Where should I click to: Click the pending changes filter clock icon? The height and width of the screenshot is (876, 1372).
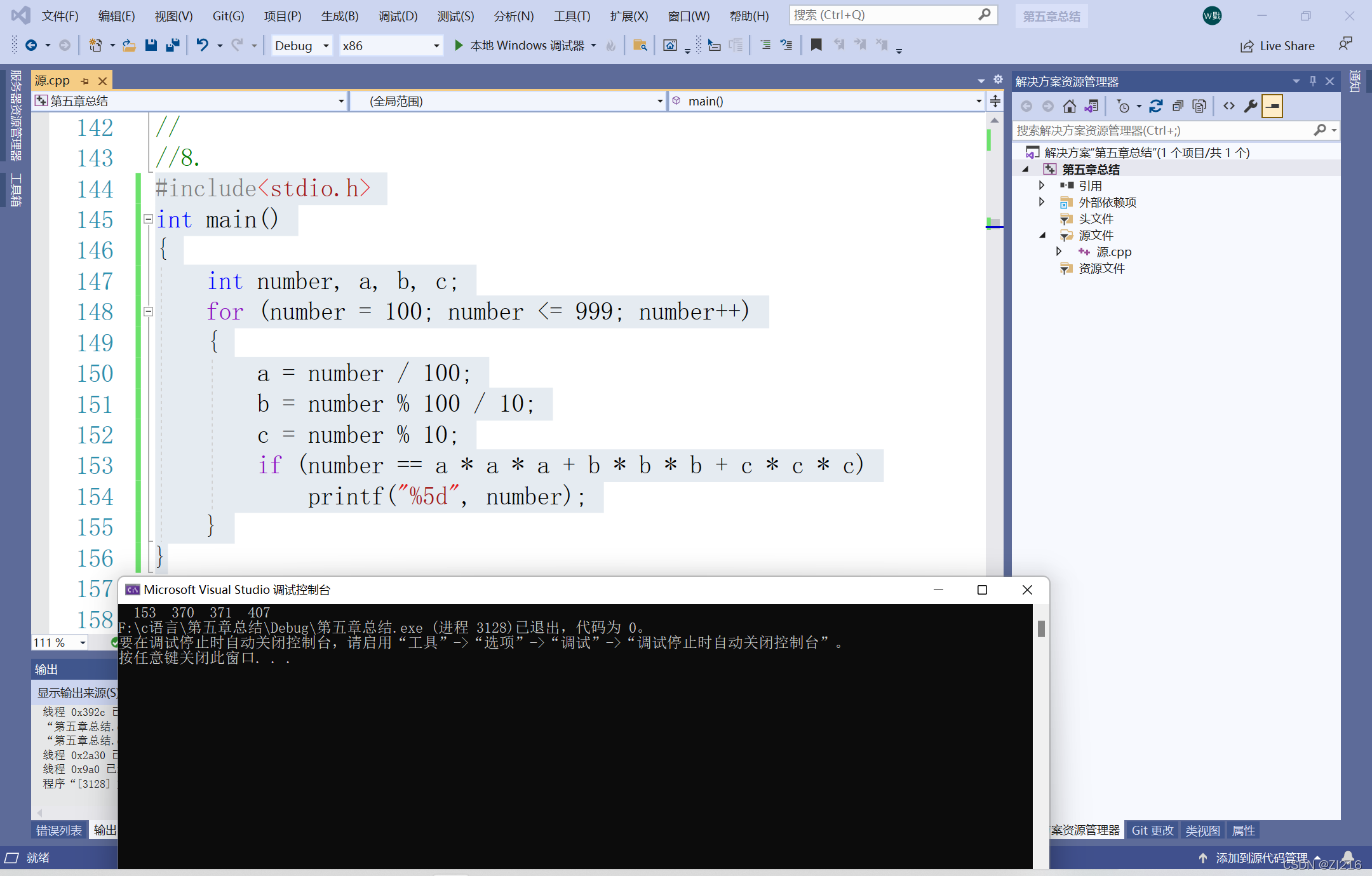coord(1123,106)
